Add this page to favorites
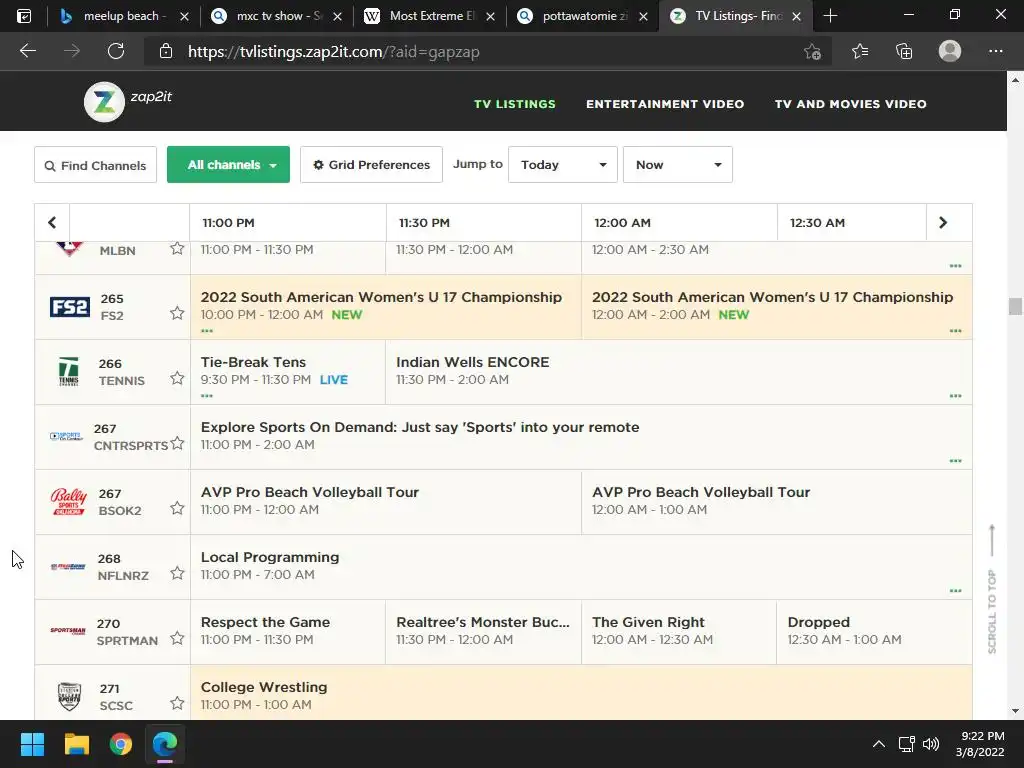Screen dimensions: 1024x768 tap(812, 51)
